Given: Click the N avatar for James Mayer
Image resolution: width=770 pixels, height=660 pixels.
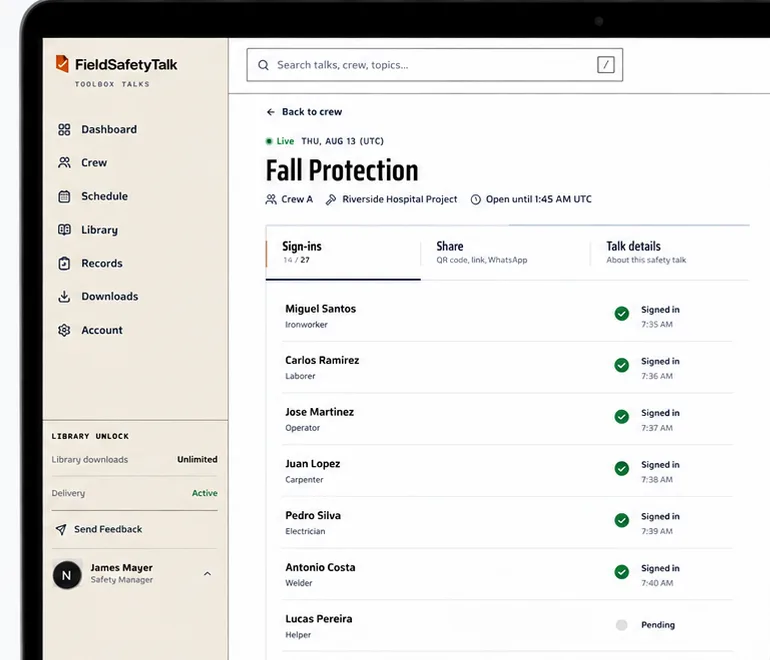Looking at the screenshot, I should pos(67,575).
